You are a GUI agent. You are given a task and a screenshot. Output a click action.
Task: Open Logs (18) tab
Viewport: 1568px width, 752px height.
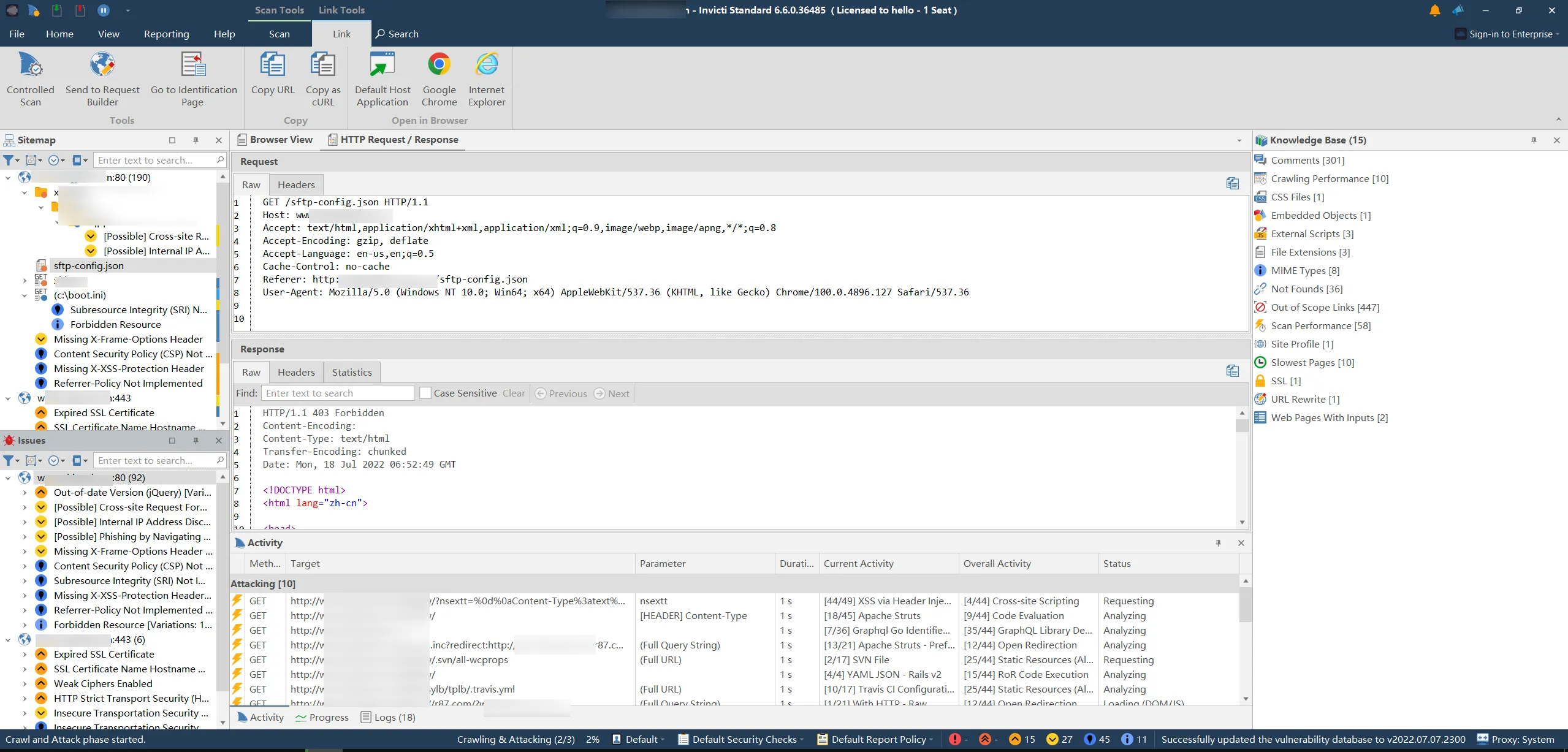[x=388, y=717]
